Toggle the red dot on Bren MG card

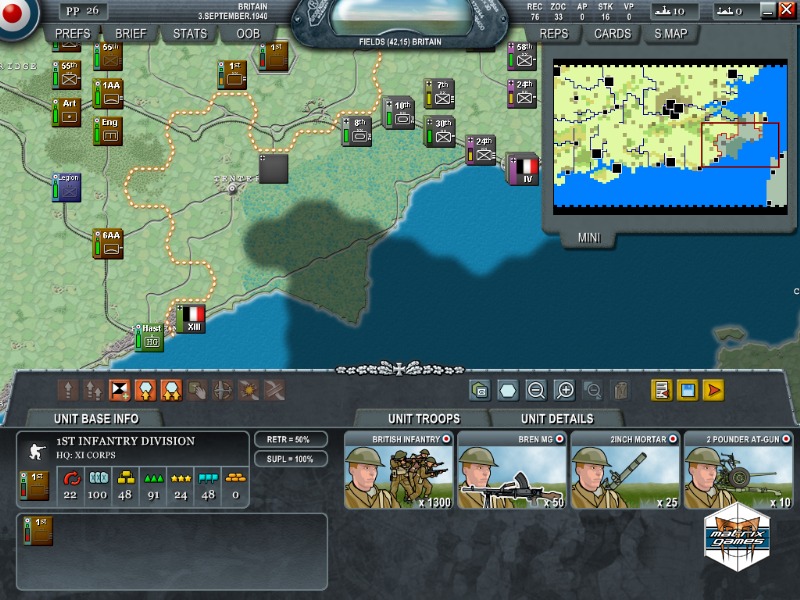coord(559,439)
